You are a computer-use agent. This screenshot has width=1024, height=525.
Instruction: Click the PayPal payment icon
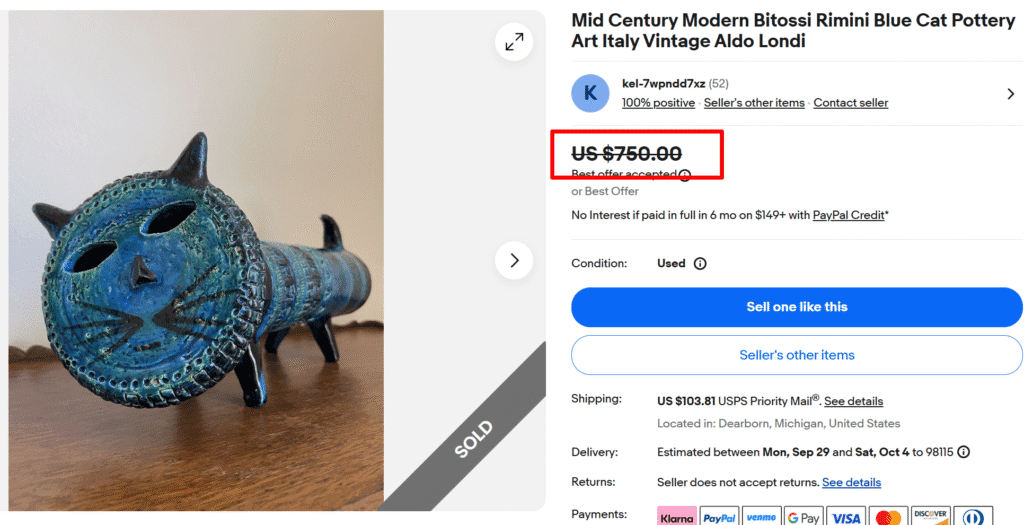(719, 516)
